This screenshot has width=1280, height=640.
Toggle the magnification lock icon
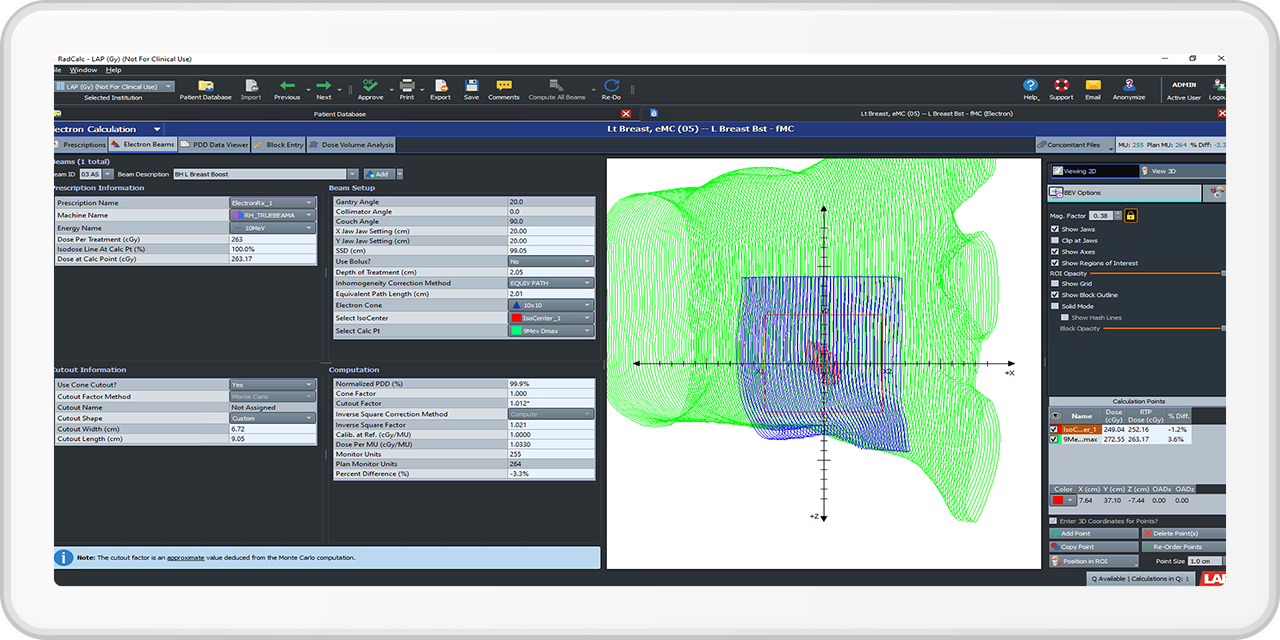(1131, 215)
